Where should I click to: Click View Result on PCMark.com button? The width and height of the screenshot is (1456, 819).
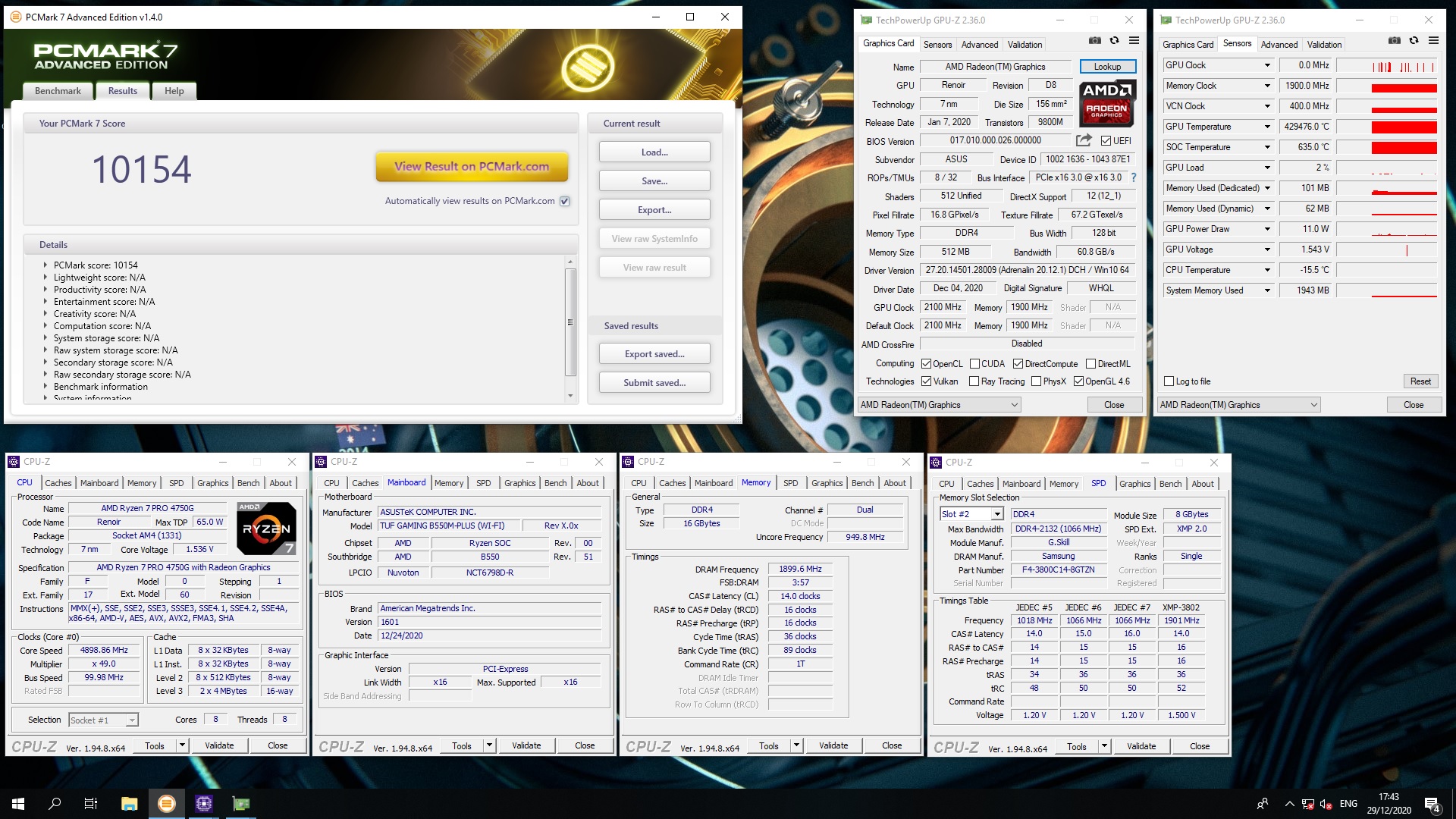[472, 167]
